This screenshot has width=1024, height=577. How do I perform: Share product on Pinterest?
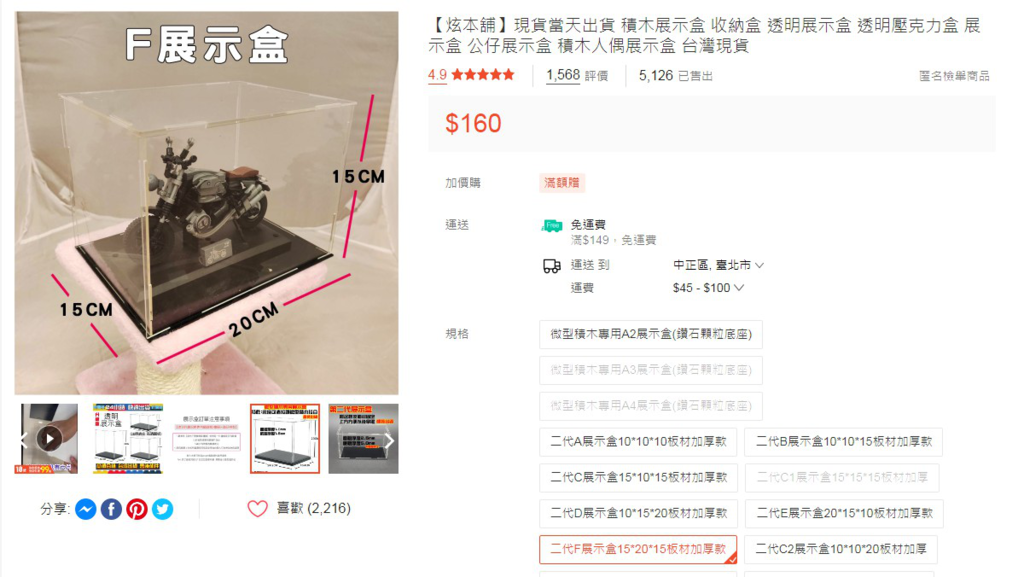137,509
